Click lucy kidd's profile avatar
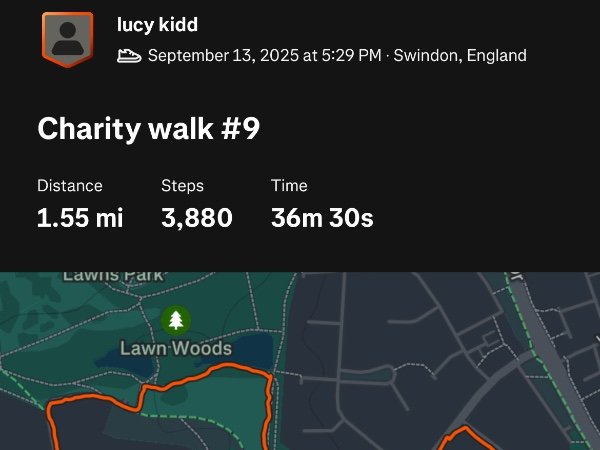This screenshot has height=450, width=600. coord(67,39)
